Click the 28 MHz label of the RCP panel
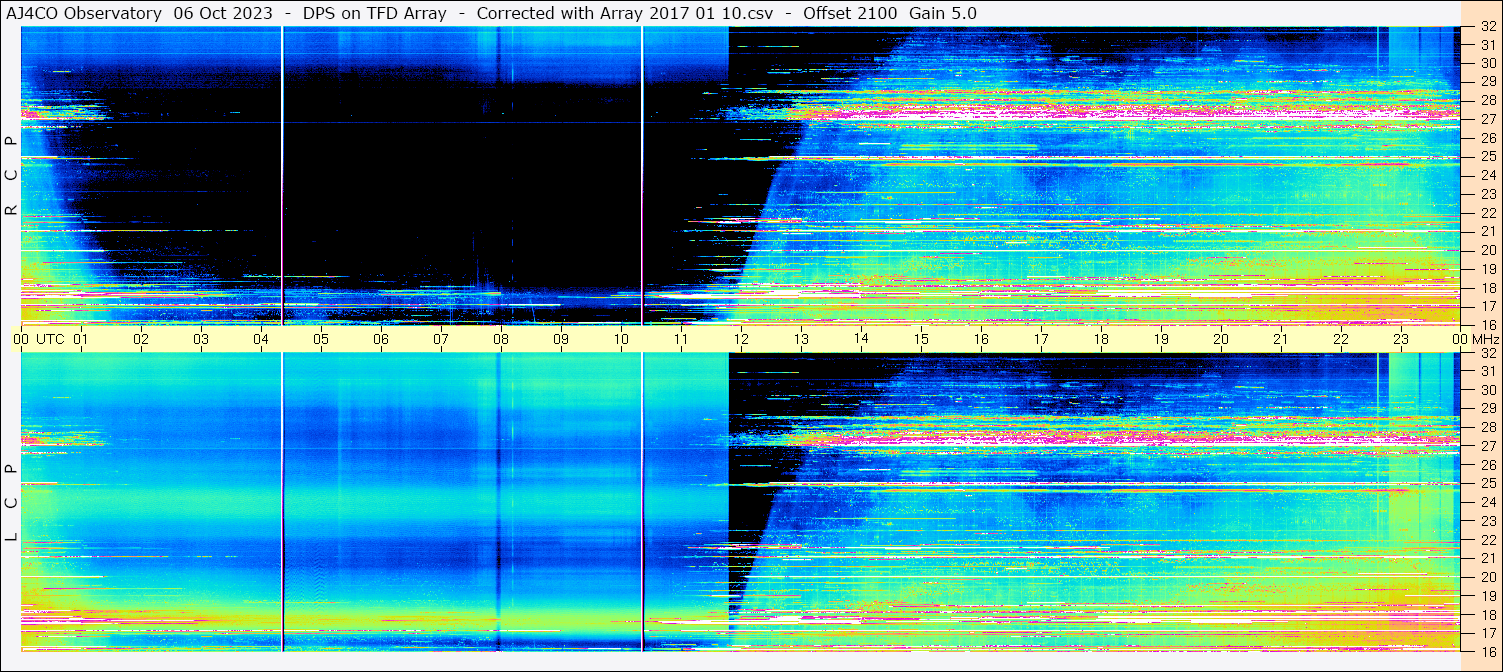Image resolution: width=1503 pixels, height=672 pixels. click(1487, 100)
